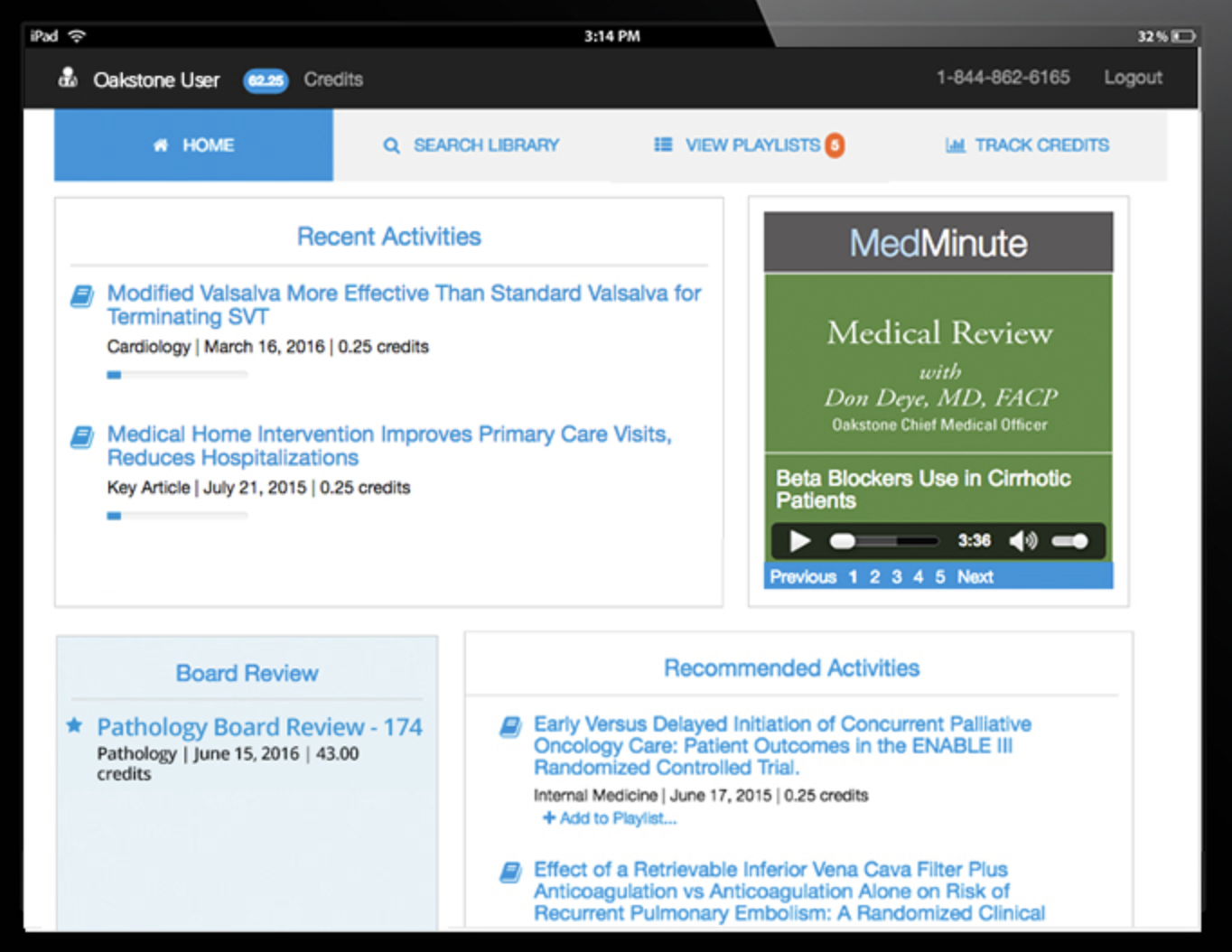1232x952 pixels.
Task: Click book icon beside Medical Home Intervention
Action: coord(82,437)
